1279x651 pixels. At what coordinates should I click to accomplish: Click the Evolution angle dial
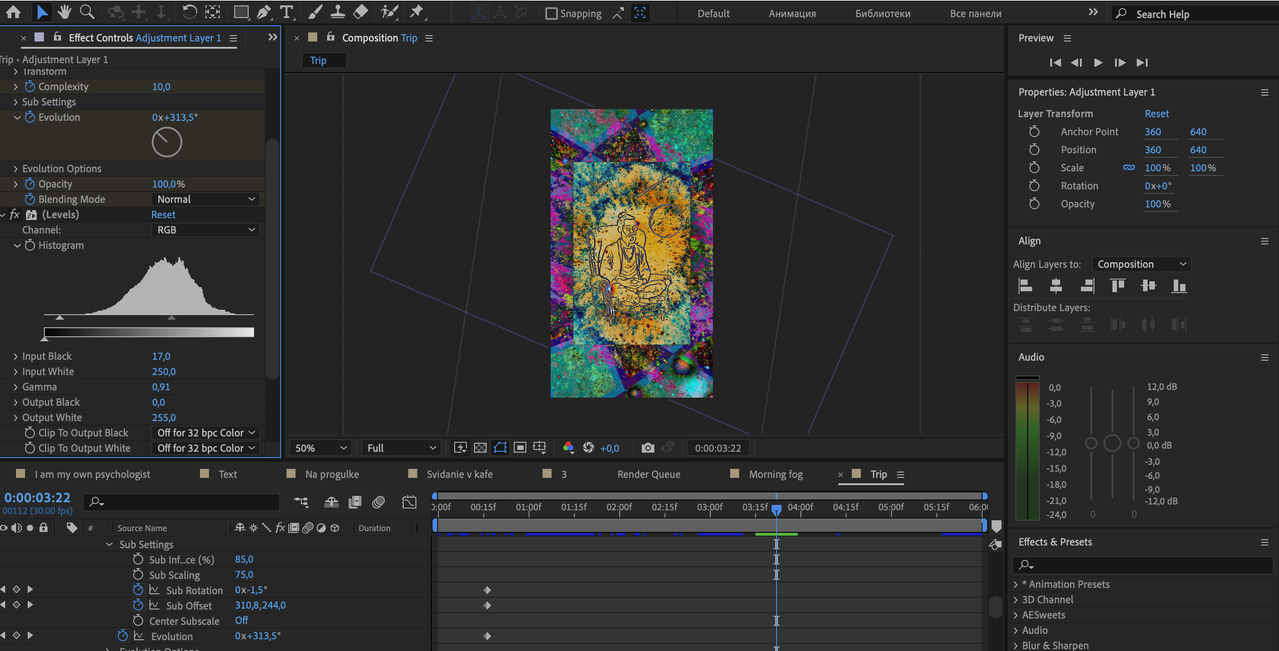coord(167,142)
